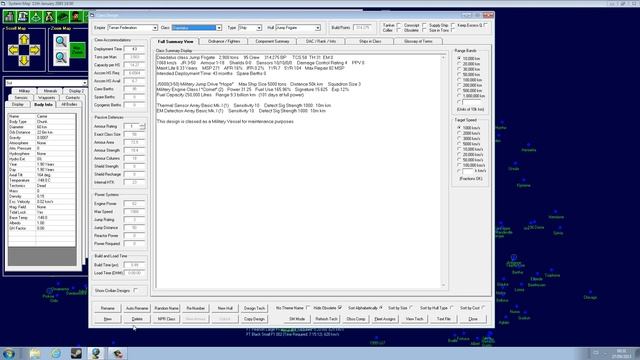Click the first green toolbar icon in System Map
The image size is (640, 360).
[x=9, y=17]
